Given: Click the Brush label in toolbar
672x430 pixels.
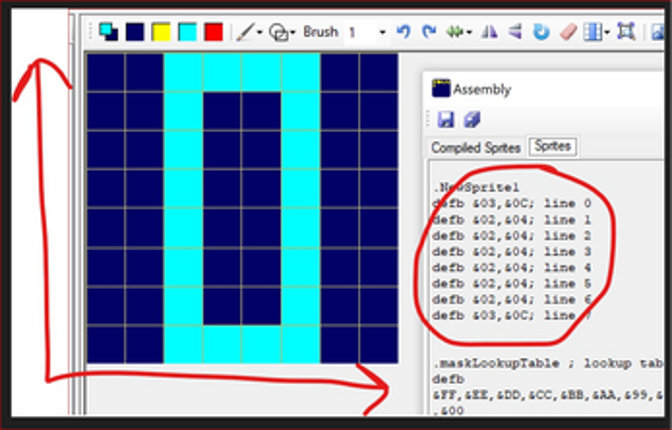Looking at the screenshot, I should [x=321, y=32].
